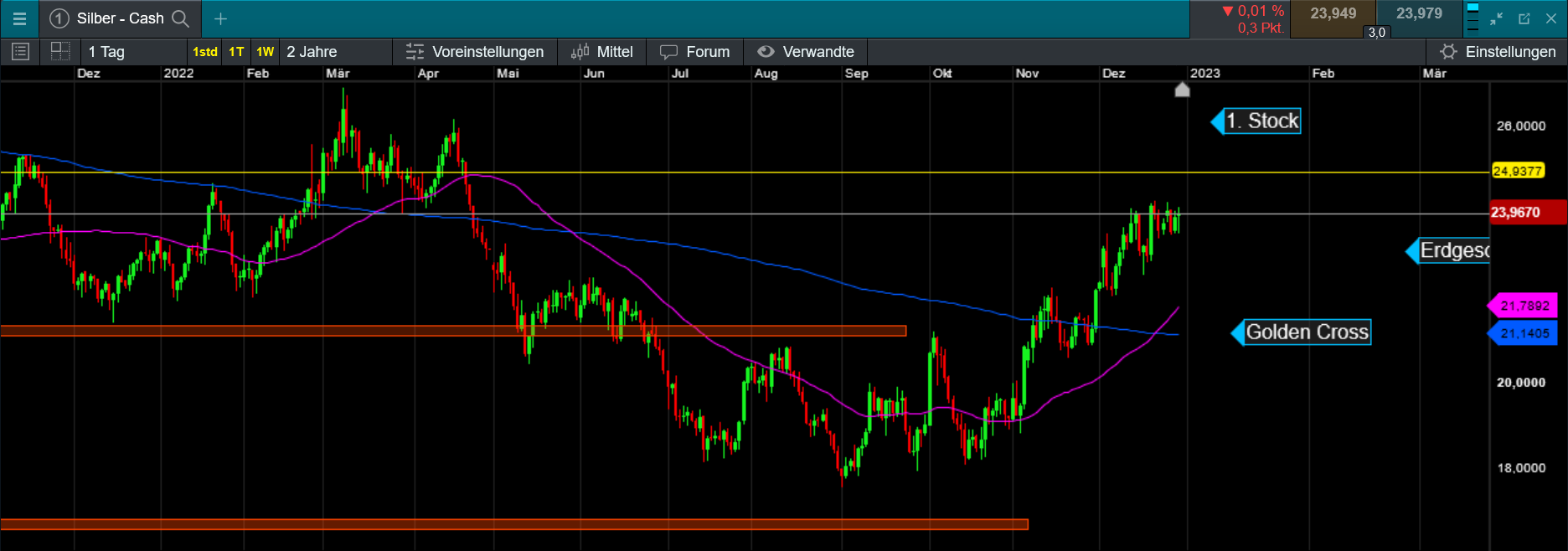Image resolution: width=1568 pixels, height=551 pixels.
Task: Open Einstellungen chart settings
Action: pyautogui.click(x=1498, y=52)
